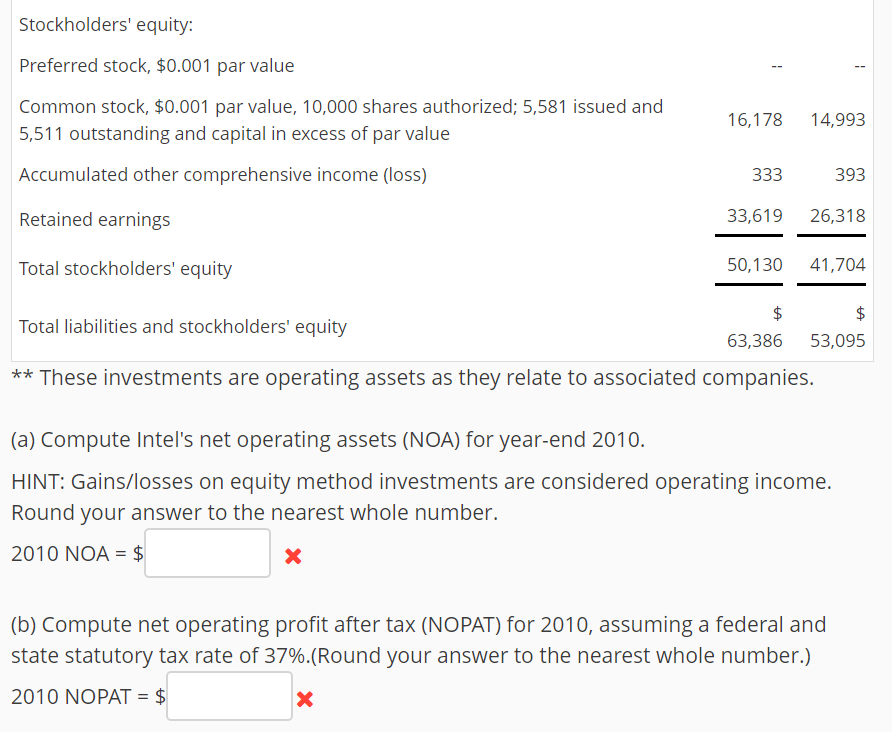Click the value 14,993 for common stock

(840, 119)
